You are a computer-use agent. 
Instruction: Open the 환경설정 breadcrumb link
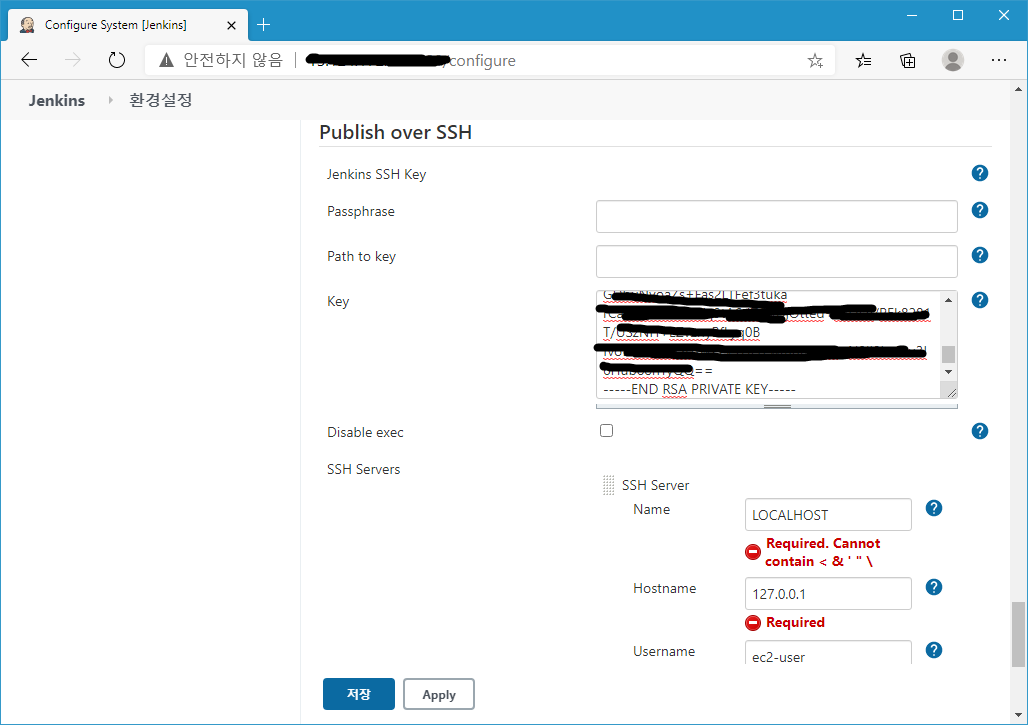click(161, 100)
